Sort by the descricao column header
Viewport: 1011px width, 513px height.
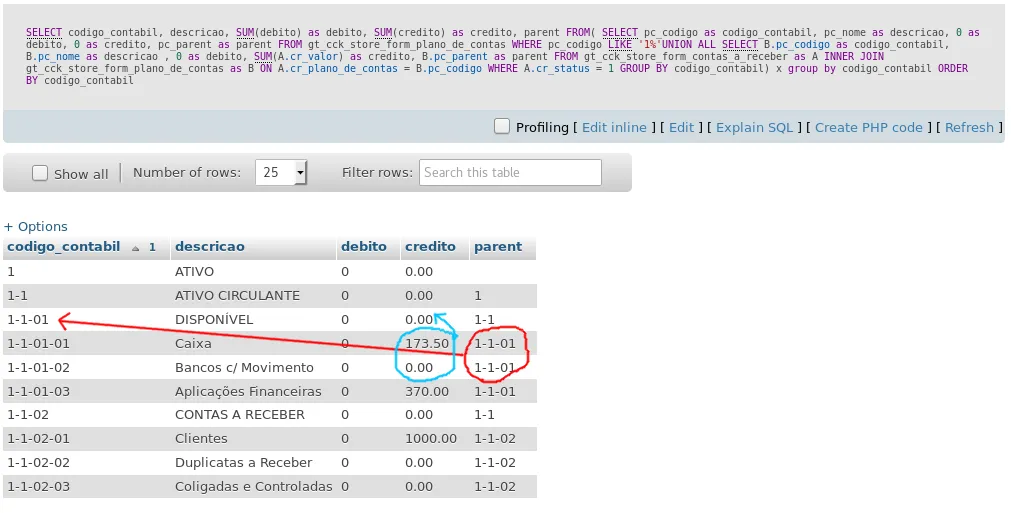[x=209, y=247]
